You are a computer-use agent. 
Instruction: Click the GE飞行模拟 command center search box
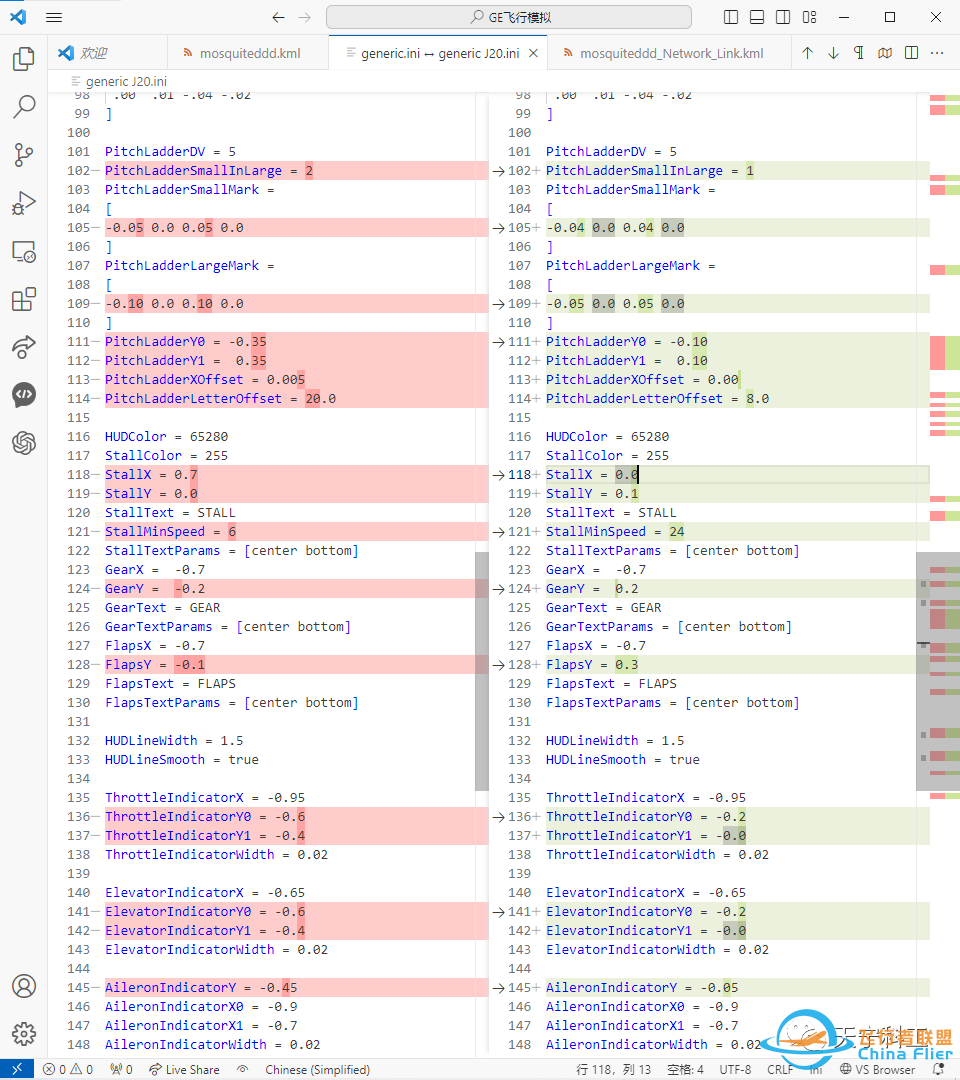(x=509, y=17)
